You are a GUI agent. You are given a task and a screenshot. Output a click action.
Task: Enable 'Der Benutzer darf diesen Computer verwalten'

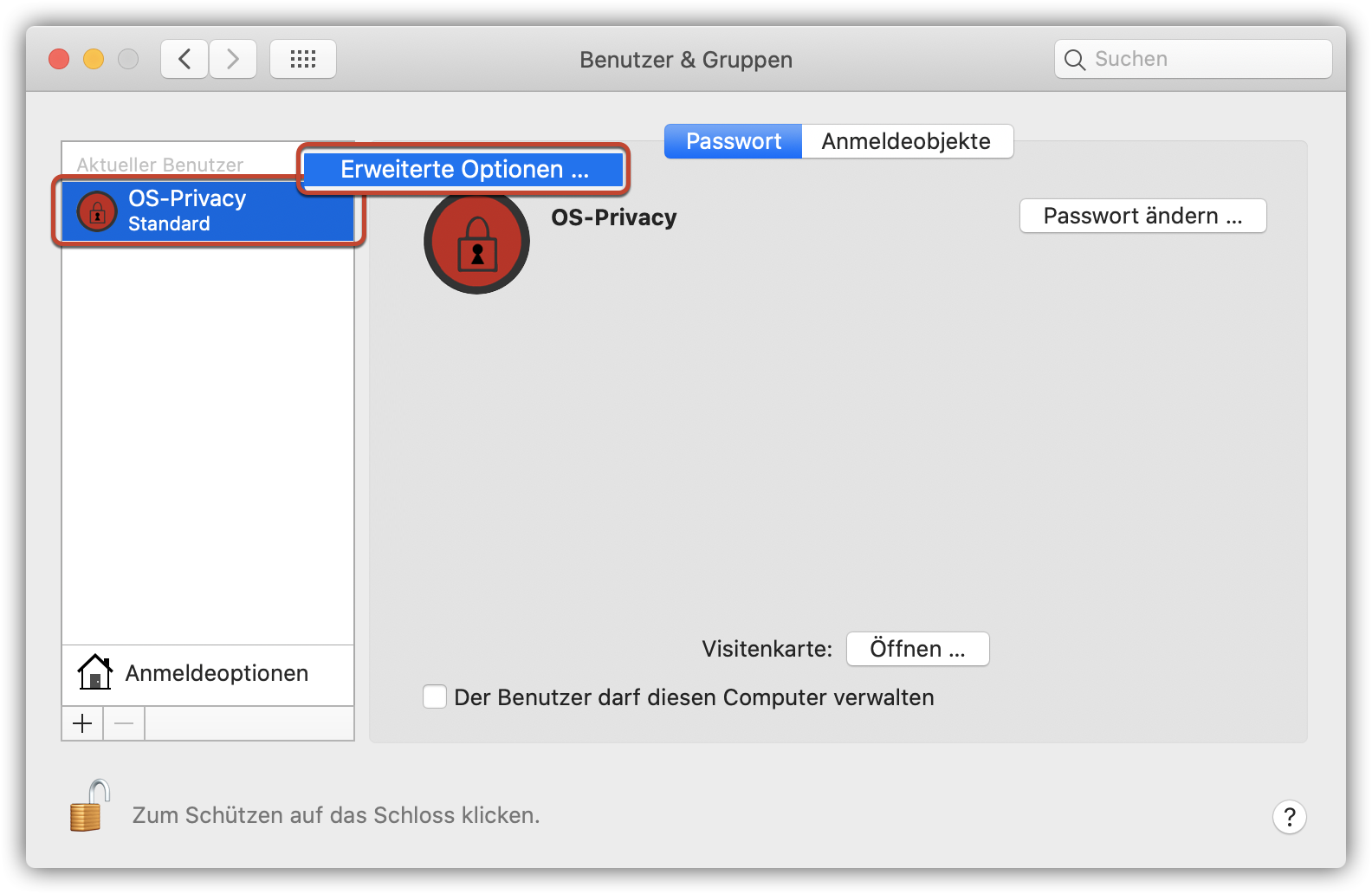[435, 696]
